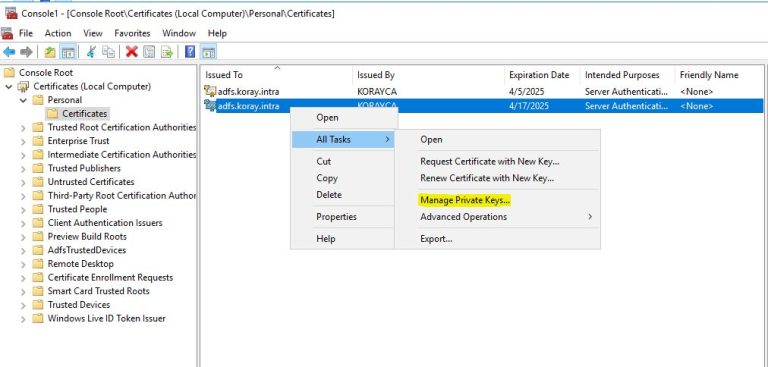
Task: Expand the Enterprise Trust folder
Action: (23, 141)
